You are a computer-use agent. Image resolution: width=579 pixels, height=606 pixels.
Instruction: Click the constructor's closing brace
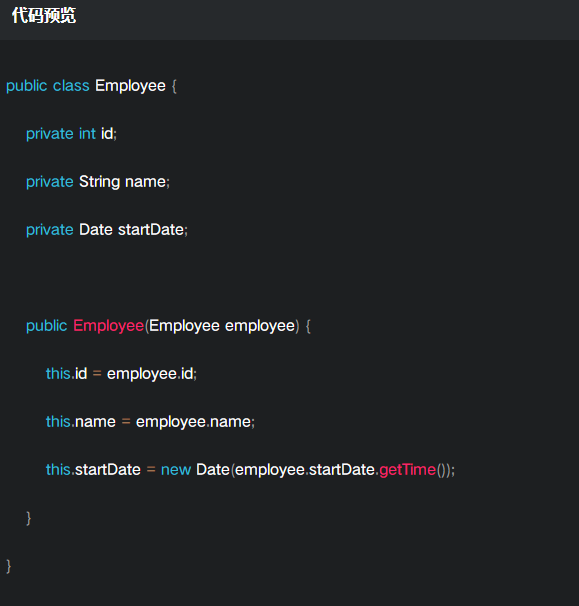point(29,518)
